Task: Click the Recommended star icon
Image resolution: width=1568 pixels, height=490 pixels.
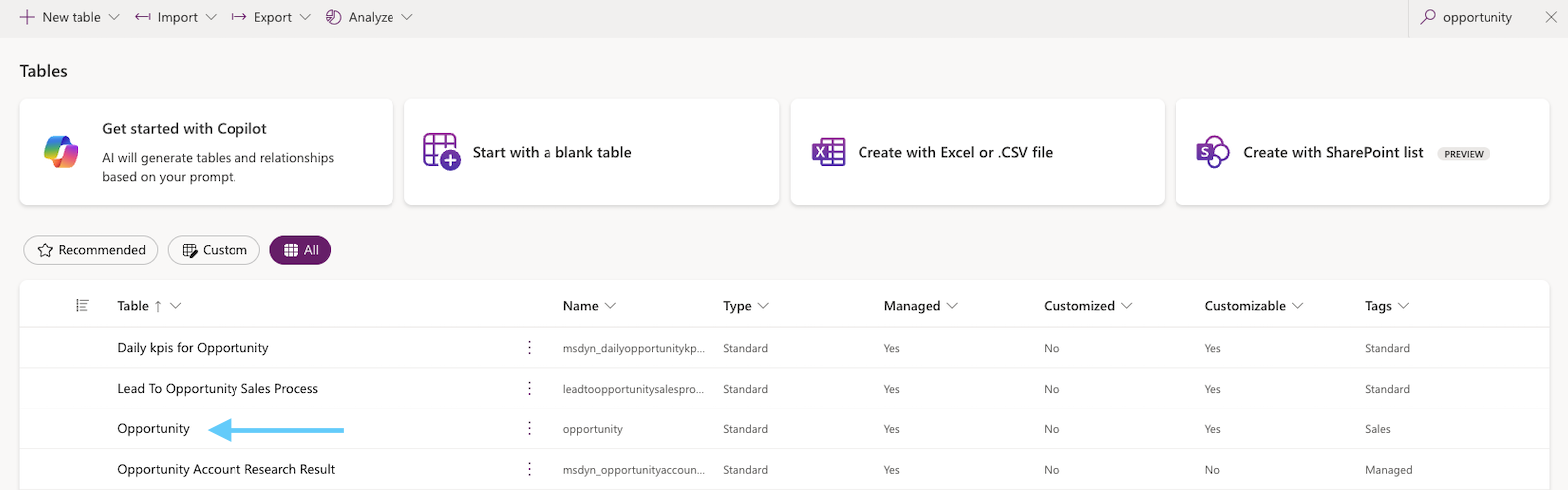Action: 45,250
